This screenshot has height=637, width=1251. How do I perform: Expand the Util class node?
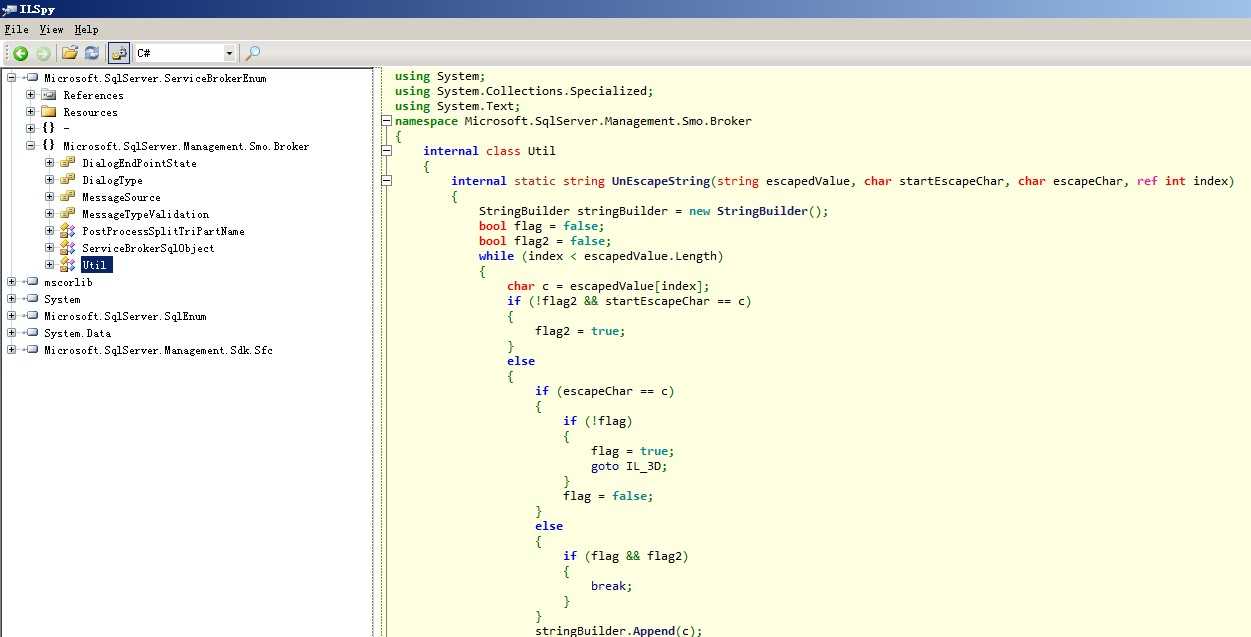pyautogui.click(x=49, y=265)
